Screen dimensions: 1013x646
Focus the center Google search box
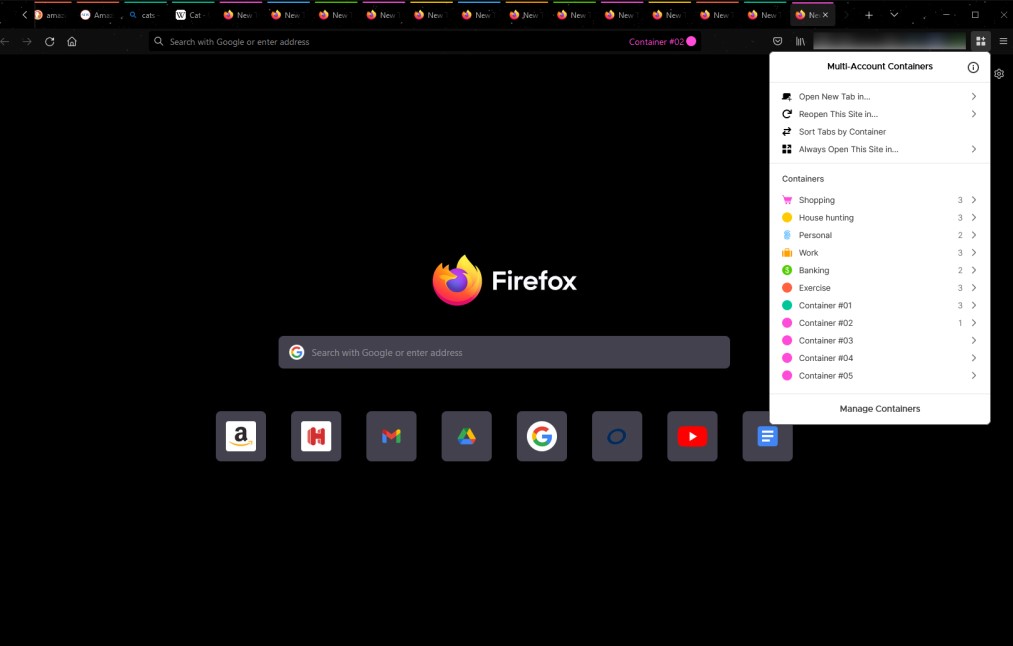pyautogui.click(x=504, y=352)
